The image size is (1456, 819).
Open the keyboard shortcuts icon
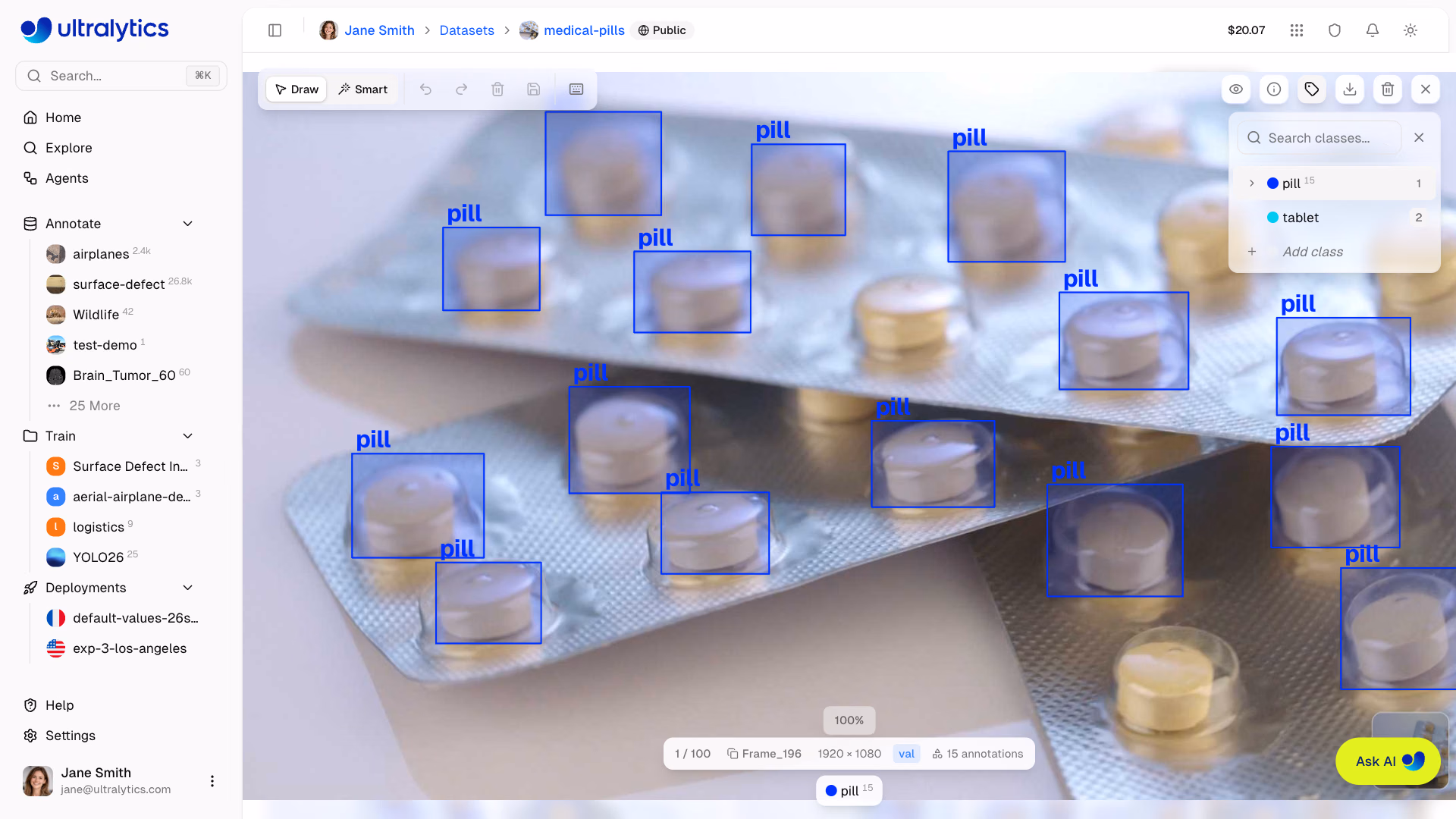576,89
